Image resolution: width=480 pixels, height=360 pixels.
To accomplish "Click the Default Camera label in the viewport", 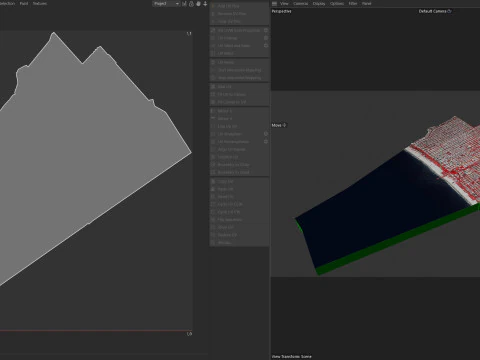I will click(435, 11).
